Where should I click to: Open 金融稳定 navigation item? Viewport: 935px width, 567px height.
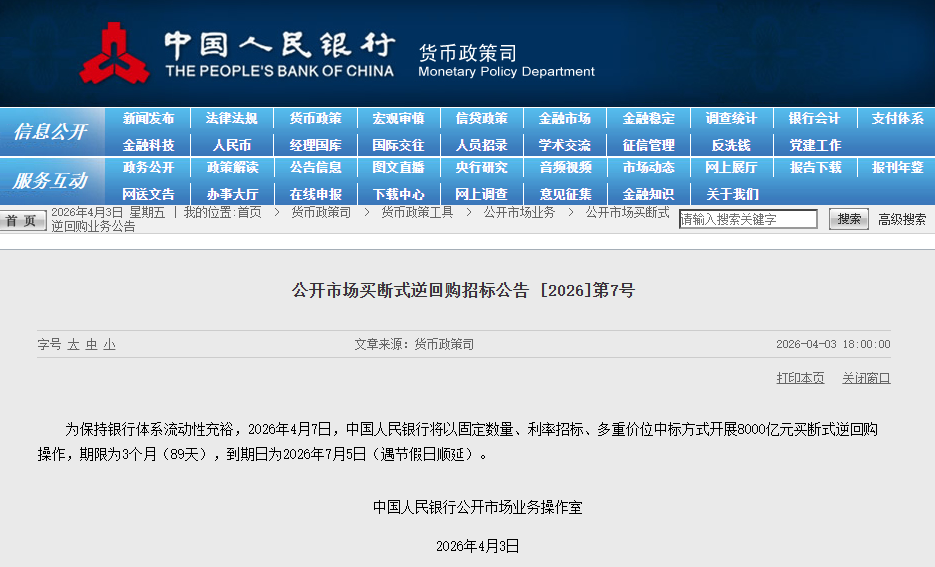pyautogui.click(x=648, y=119)
